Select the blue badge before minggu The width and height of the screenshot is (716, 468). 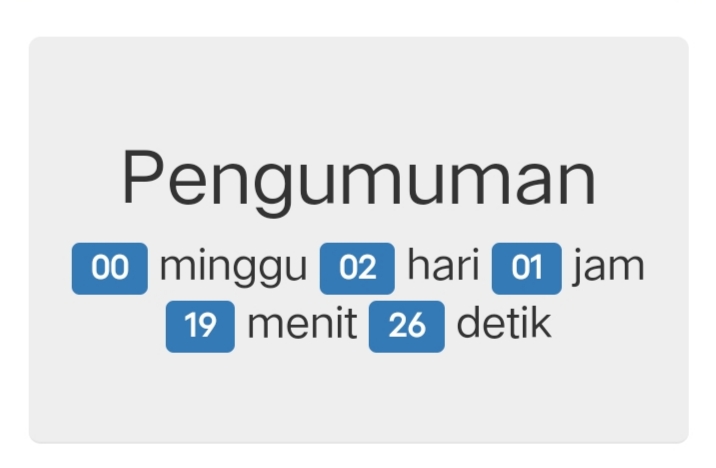[109, 268]
